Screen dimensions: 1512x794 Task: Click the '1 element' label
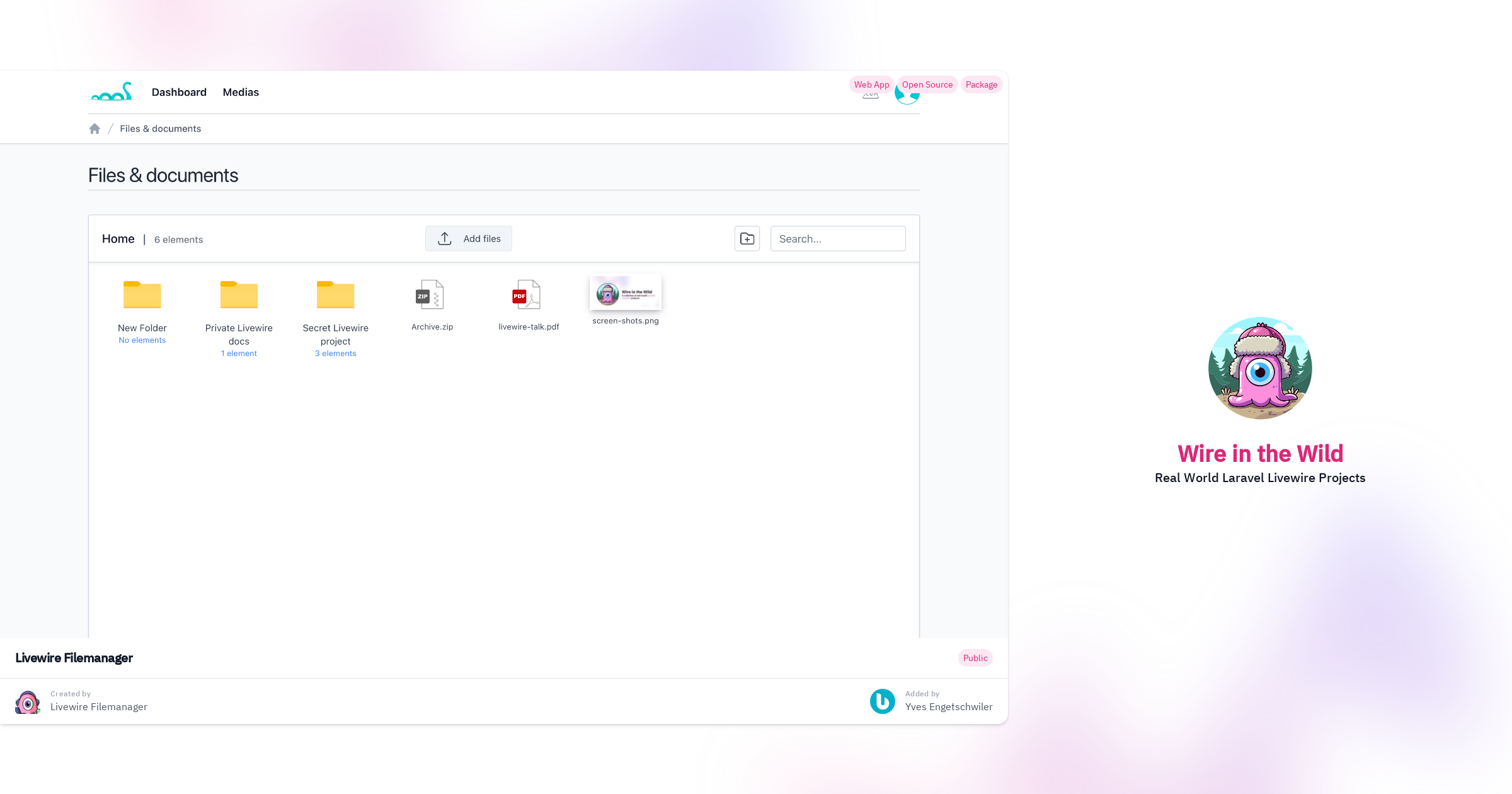tap(239, 354)
